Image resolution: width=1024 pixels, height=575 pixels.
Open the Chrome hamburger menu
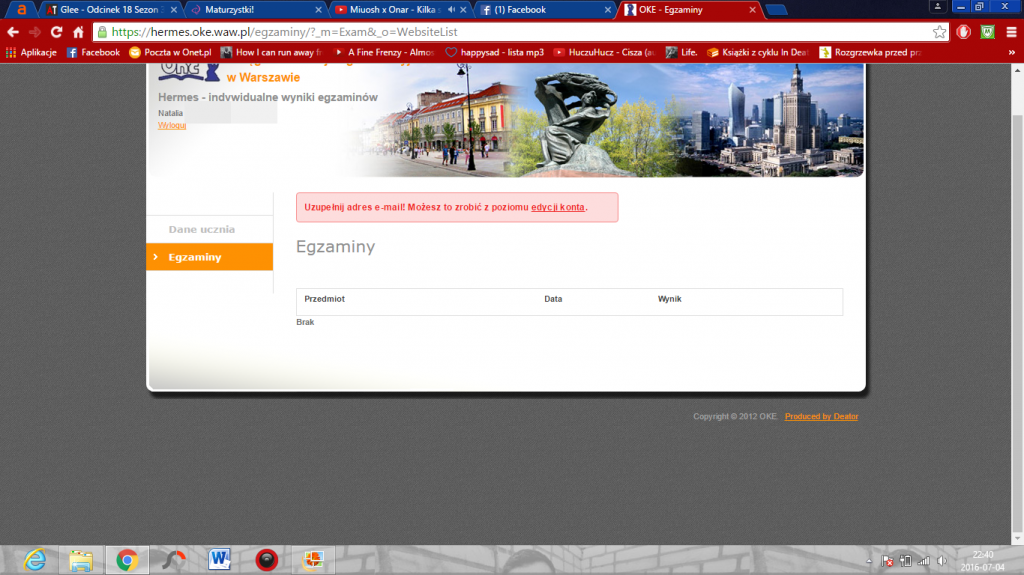point(1010,32)
